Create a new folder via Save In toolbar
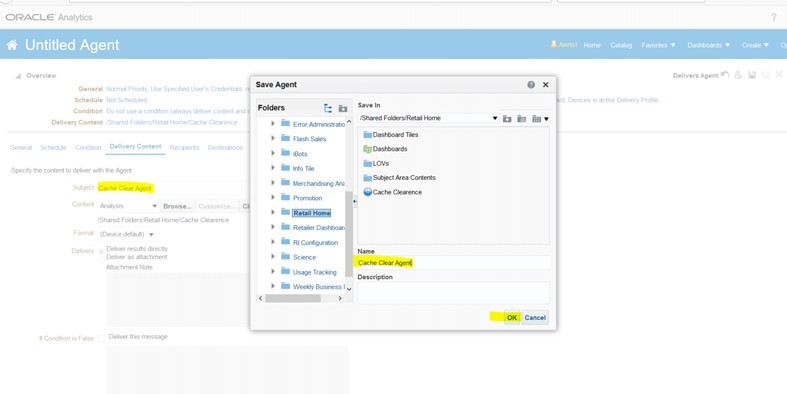The image size is (787, 394). [x=522, y=118]
